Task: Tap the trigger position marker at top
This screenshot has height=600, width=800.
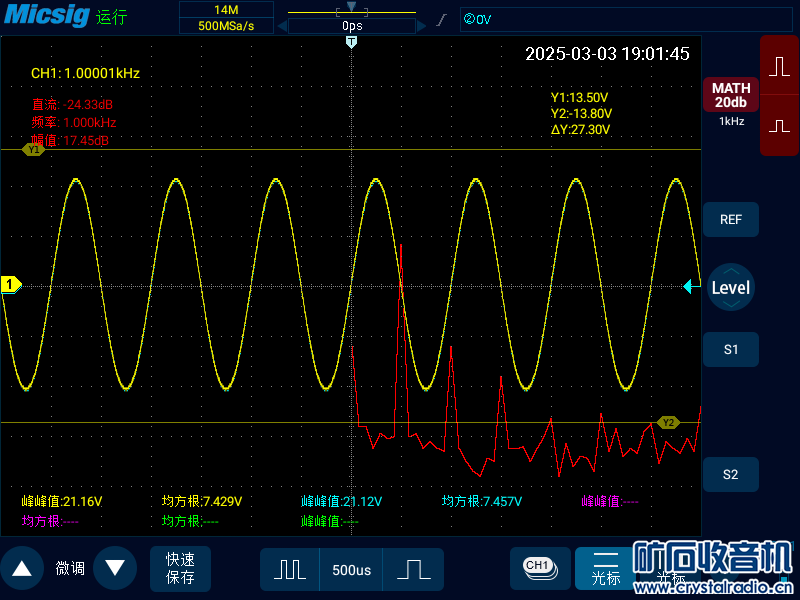Action: (351, 42)
